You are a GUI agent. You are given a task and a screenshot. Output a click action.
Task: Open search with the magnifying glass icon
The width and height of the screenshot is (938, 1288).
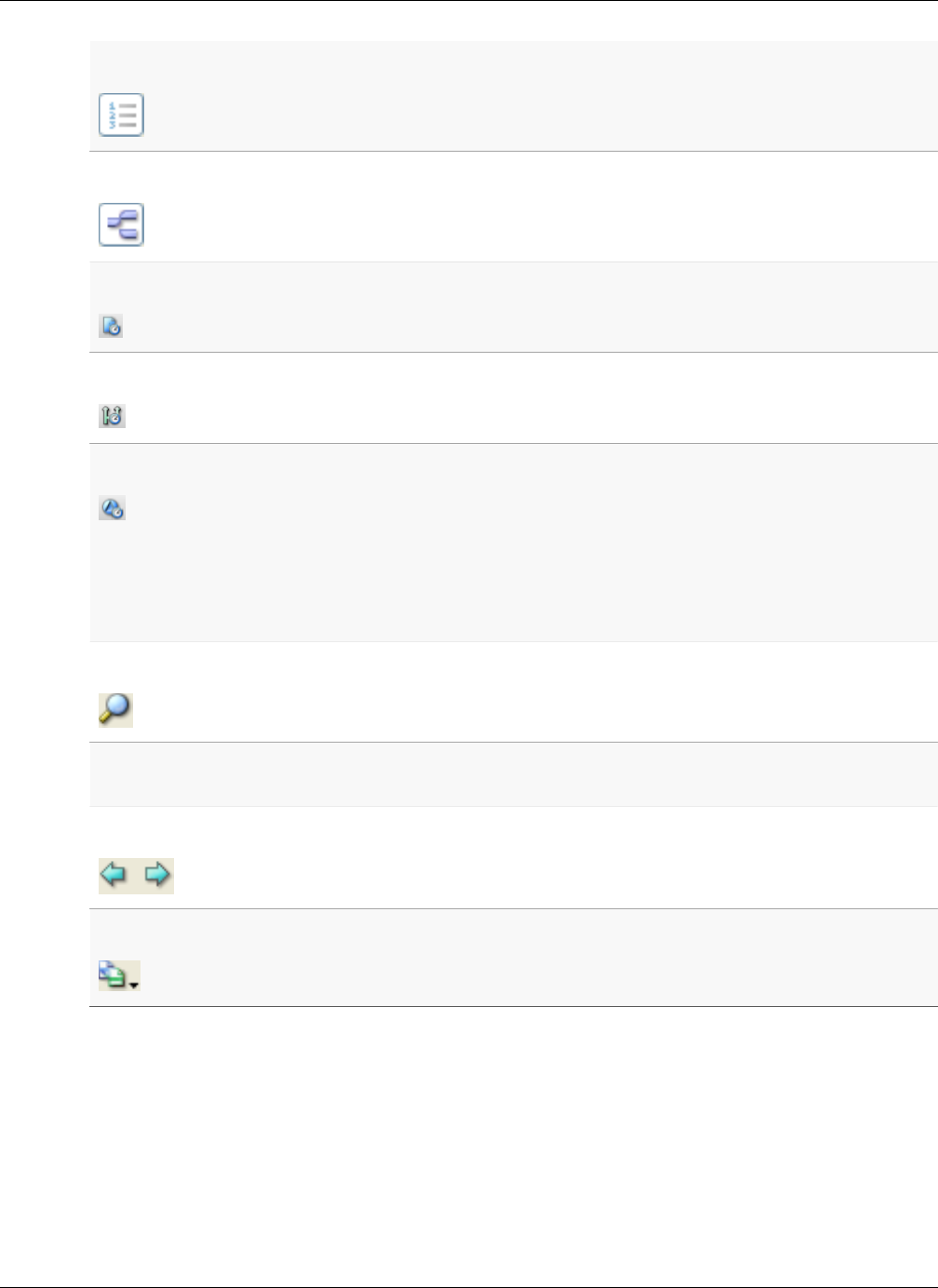pos(115,710)
